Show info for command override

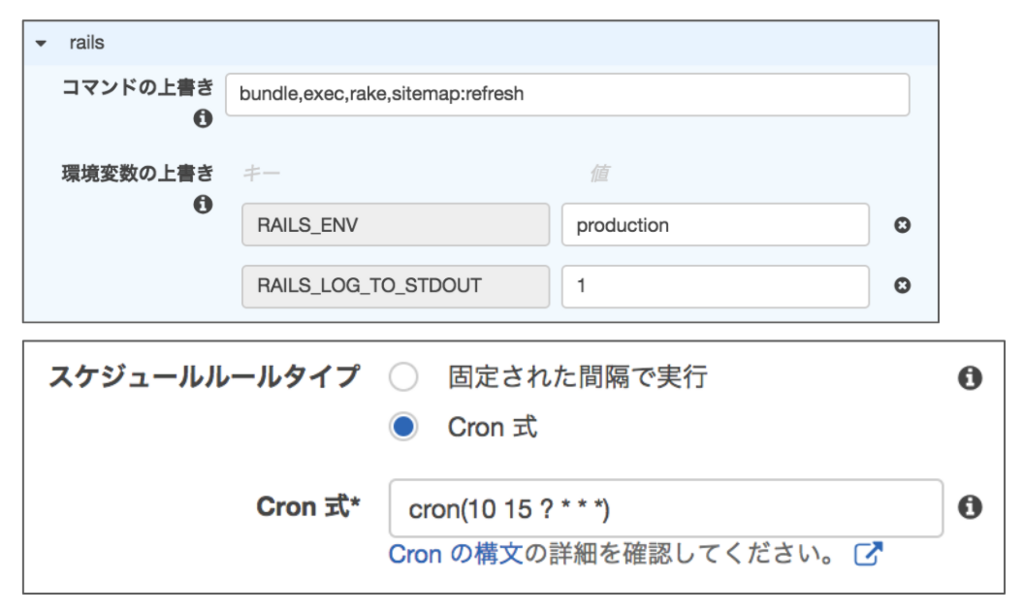coord(202,119)
